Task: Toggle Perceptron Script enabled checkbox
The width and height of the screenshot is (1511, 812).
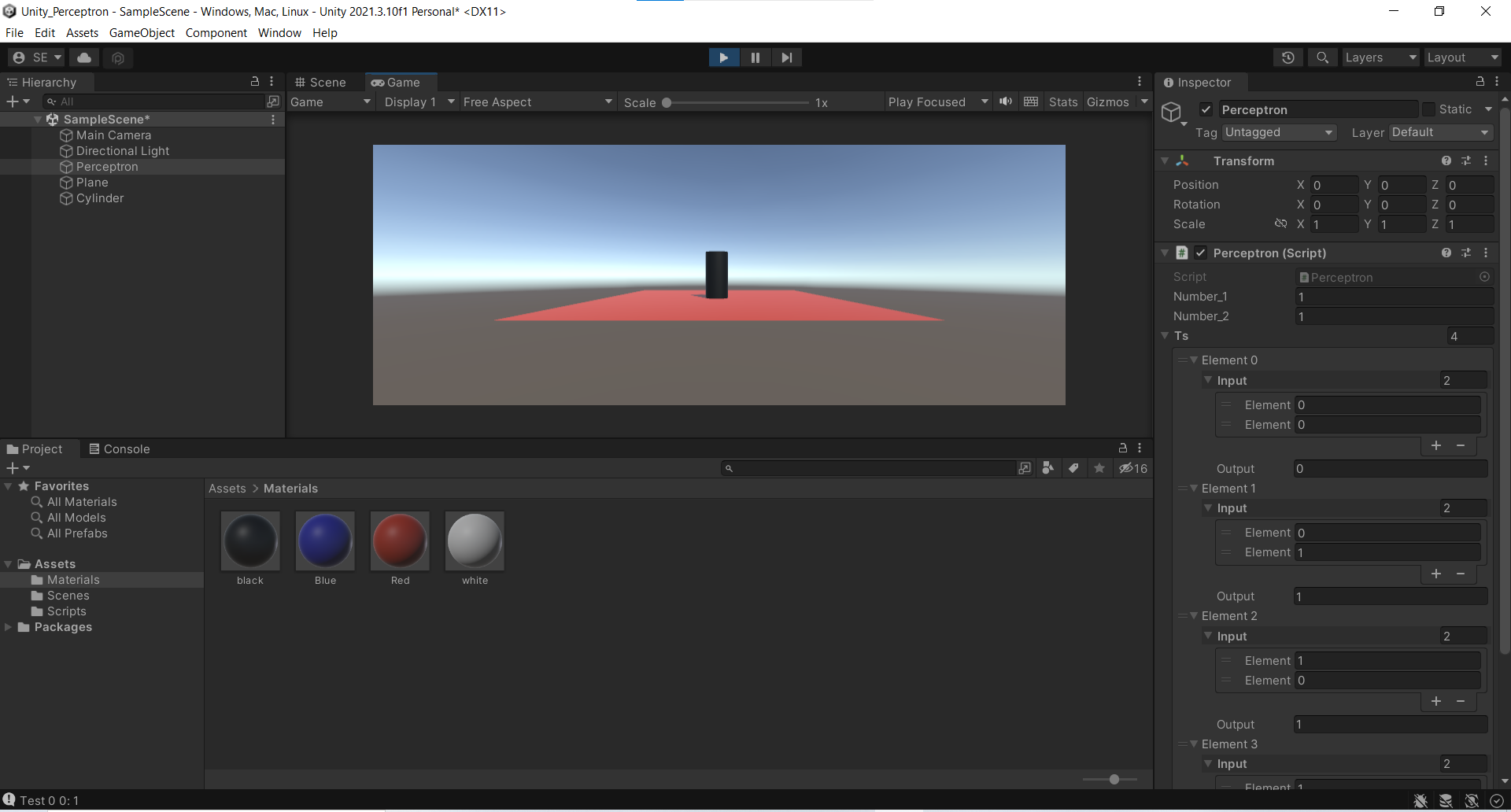Action: coord(1200,253)
